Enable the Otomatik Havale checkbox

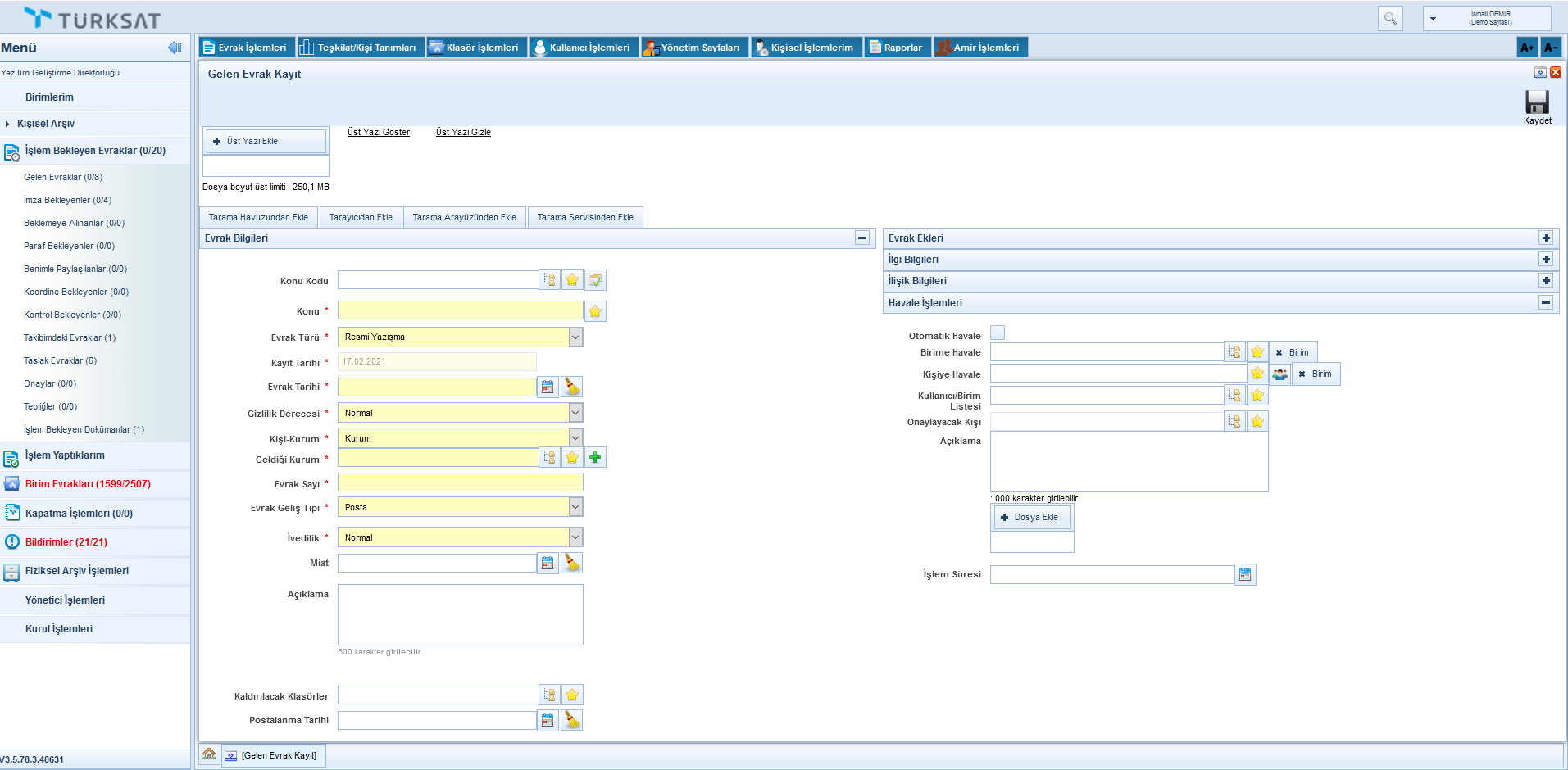(x=998, y=333)
